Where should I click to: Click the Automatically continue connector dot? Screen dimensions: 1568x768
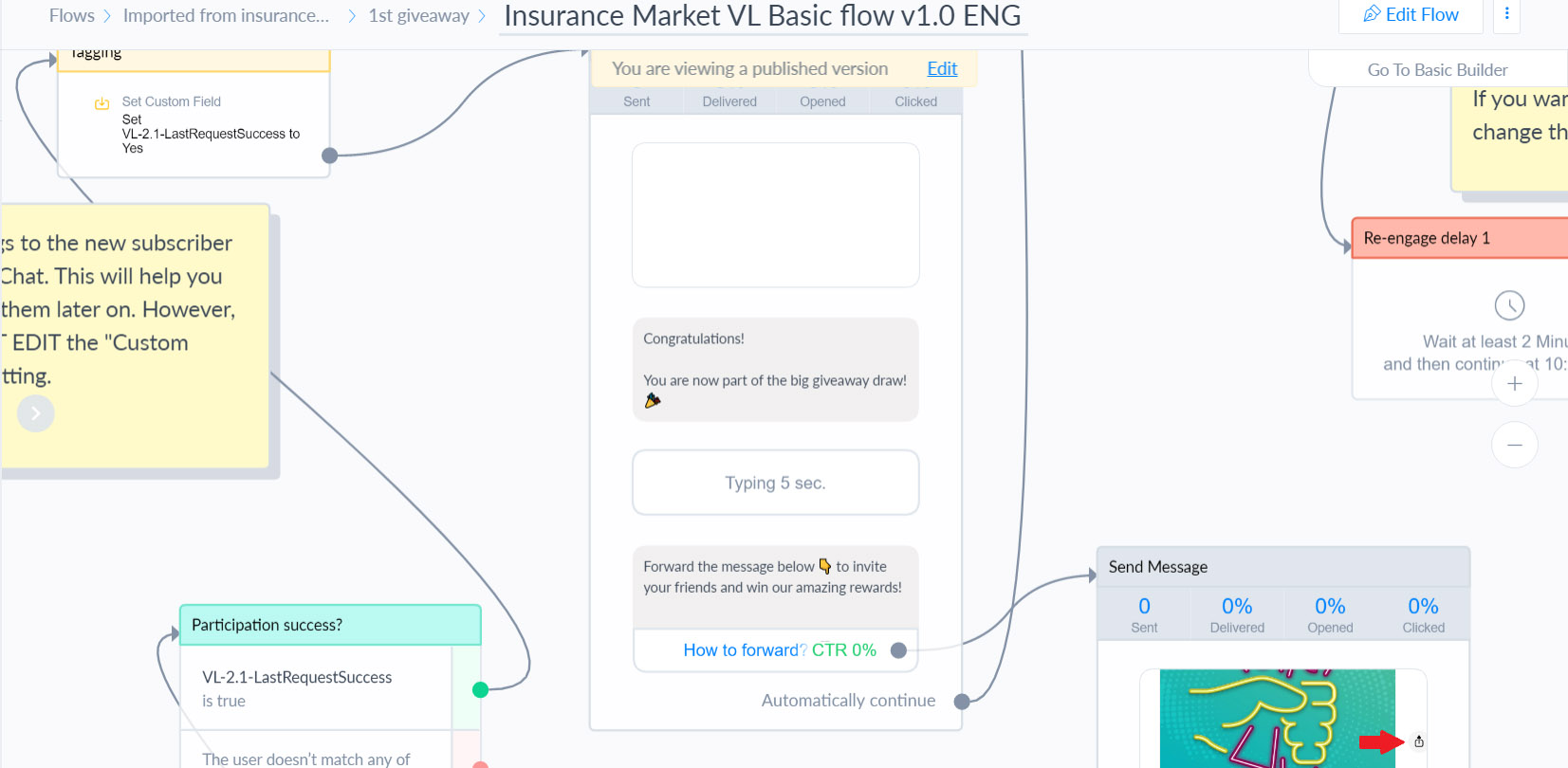[x=962, y=702]
